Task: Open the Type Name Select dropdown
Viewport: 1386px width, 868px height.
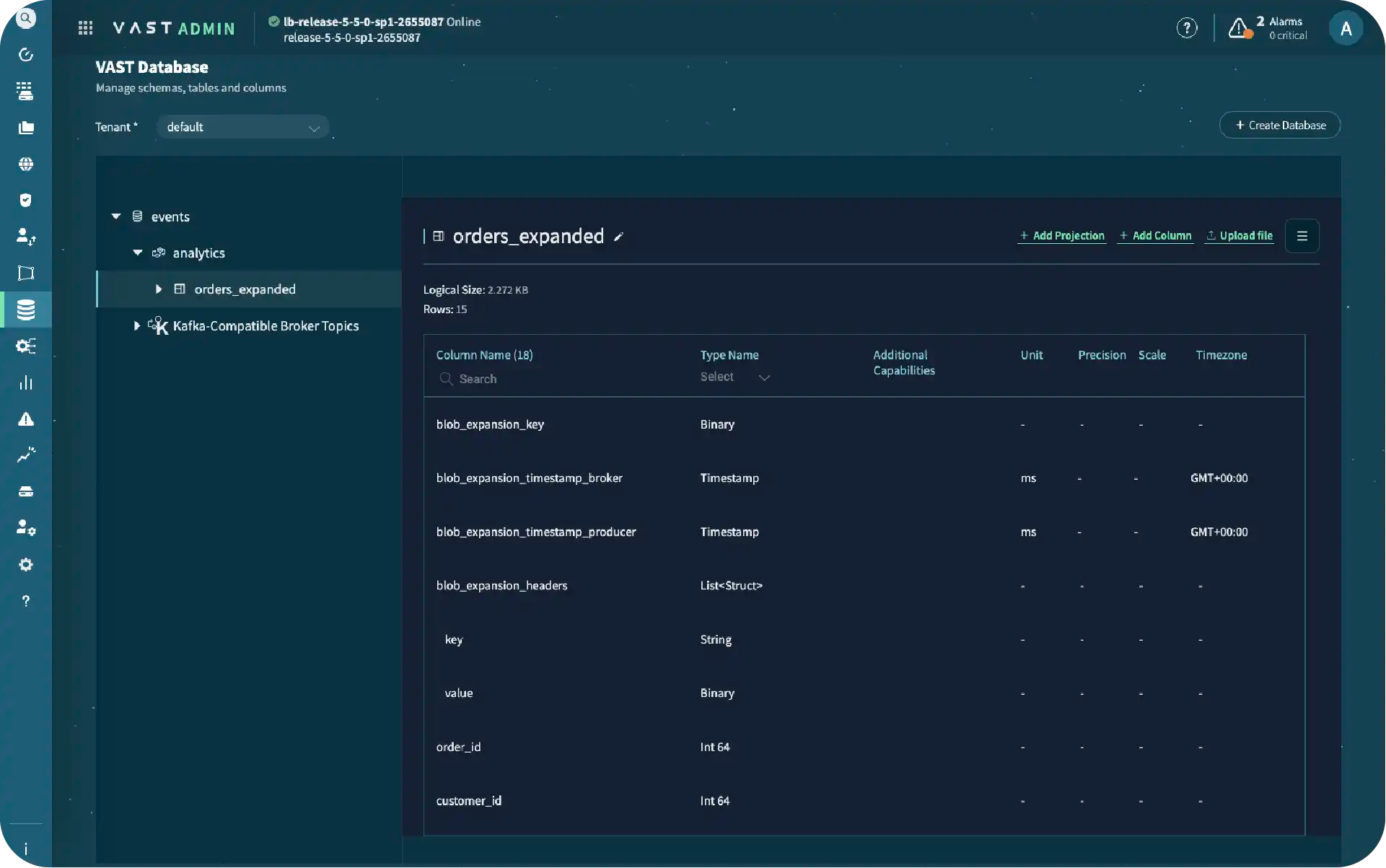Action: (734, 377)
